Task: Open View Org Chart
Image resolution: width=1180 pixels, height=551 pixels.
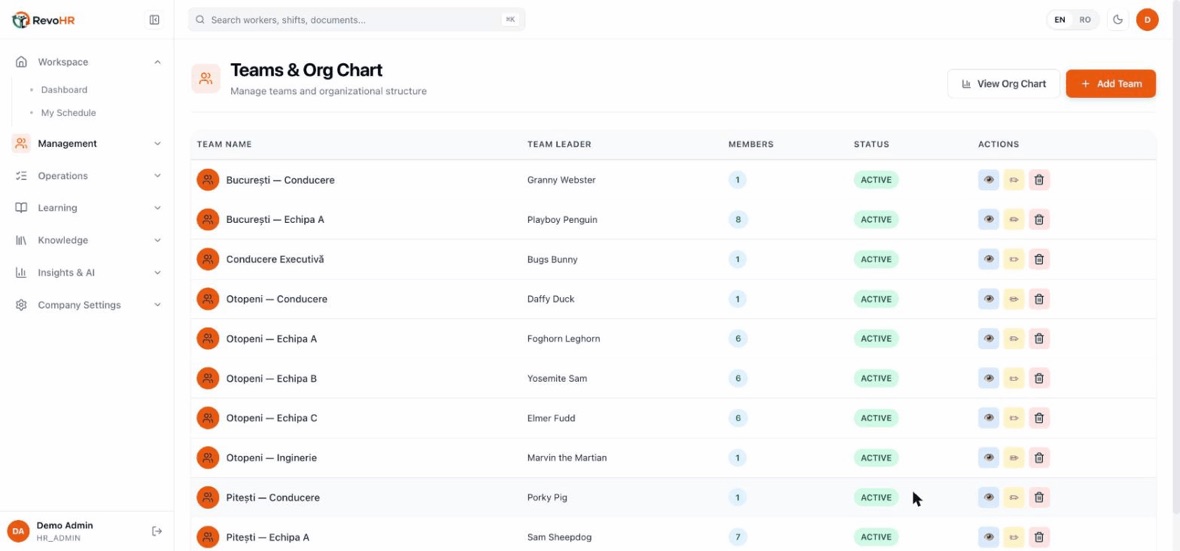Action: (1004, 84)
